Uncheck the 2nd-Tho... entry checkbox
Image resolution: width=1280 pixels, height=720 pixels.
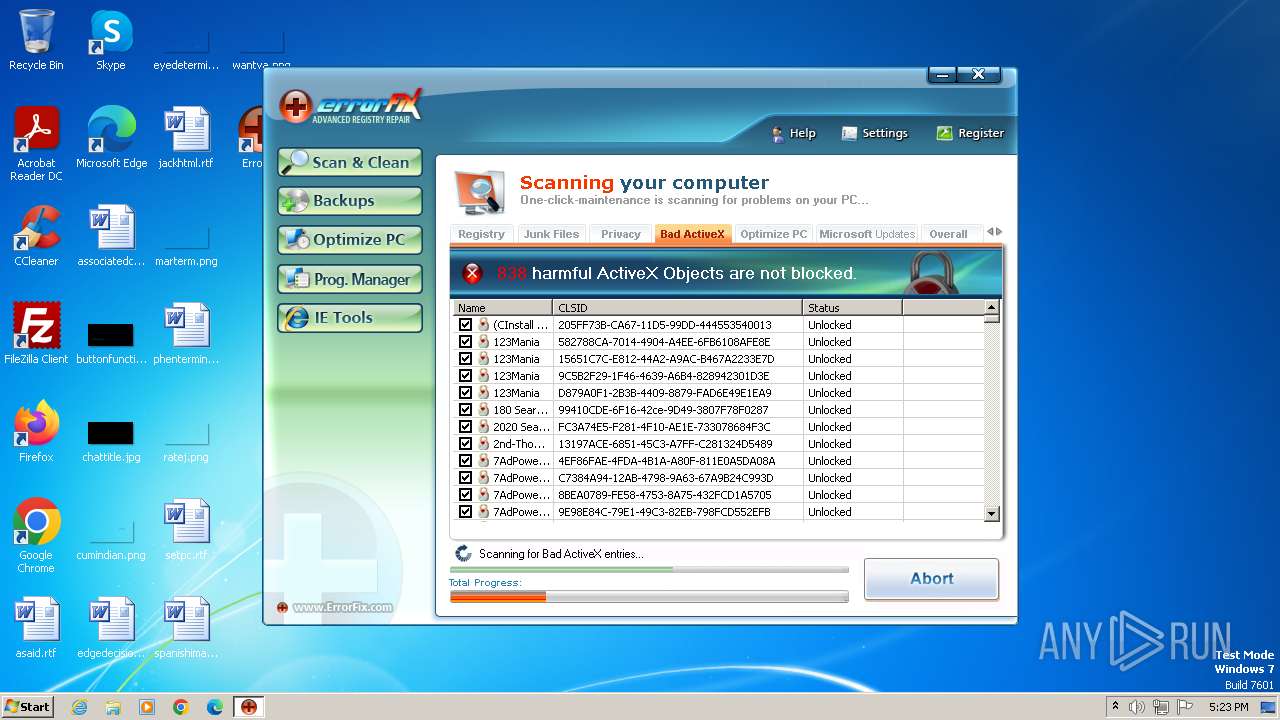tap(465, 444)
